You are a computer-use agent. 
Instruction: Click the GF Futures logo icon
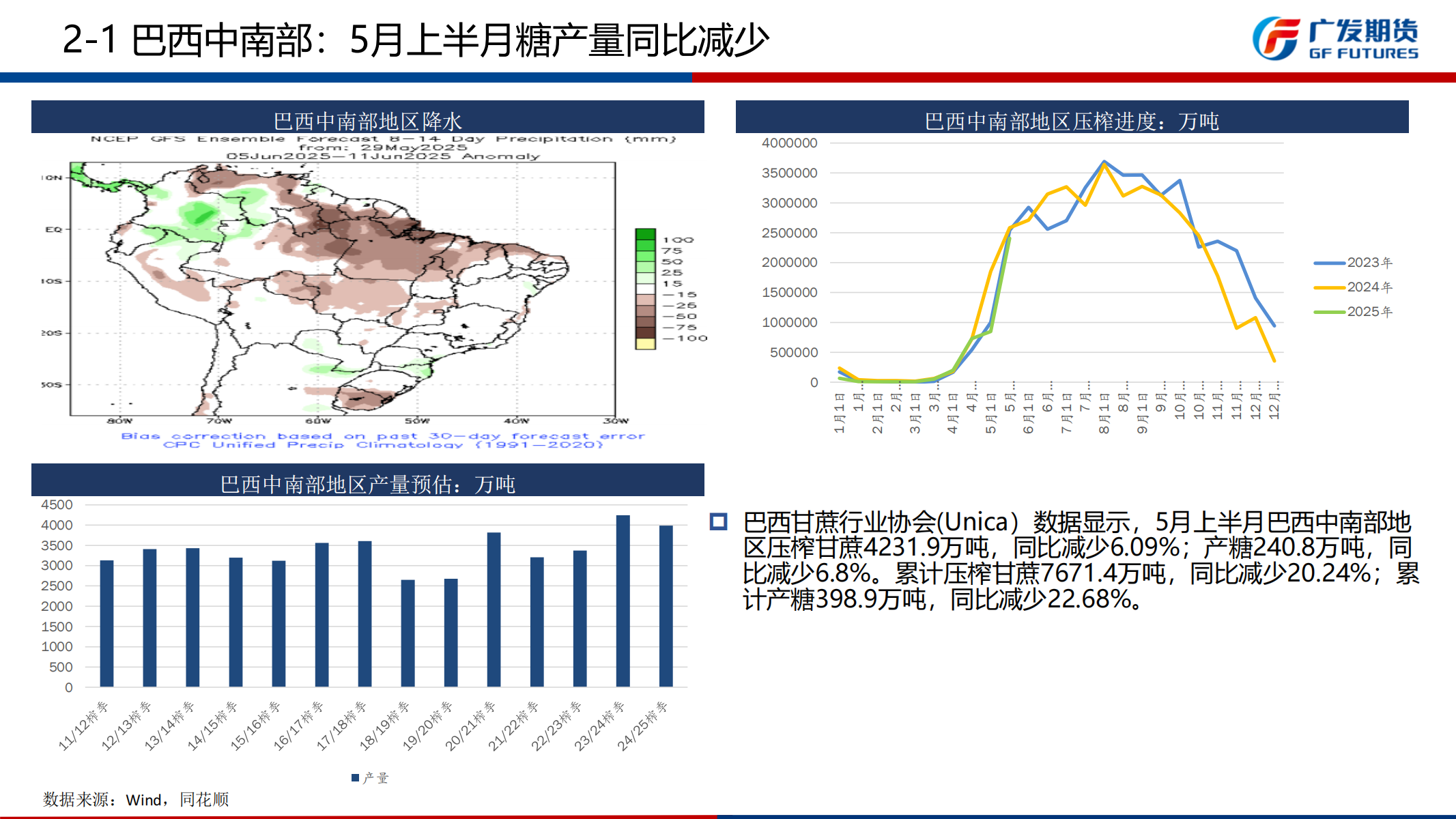1275,39
